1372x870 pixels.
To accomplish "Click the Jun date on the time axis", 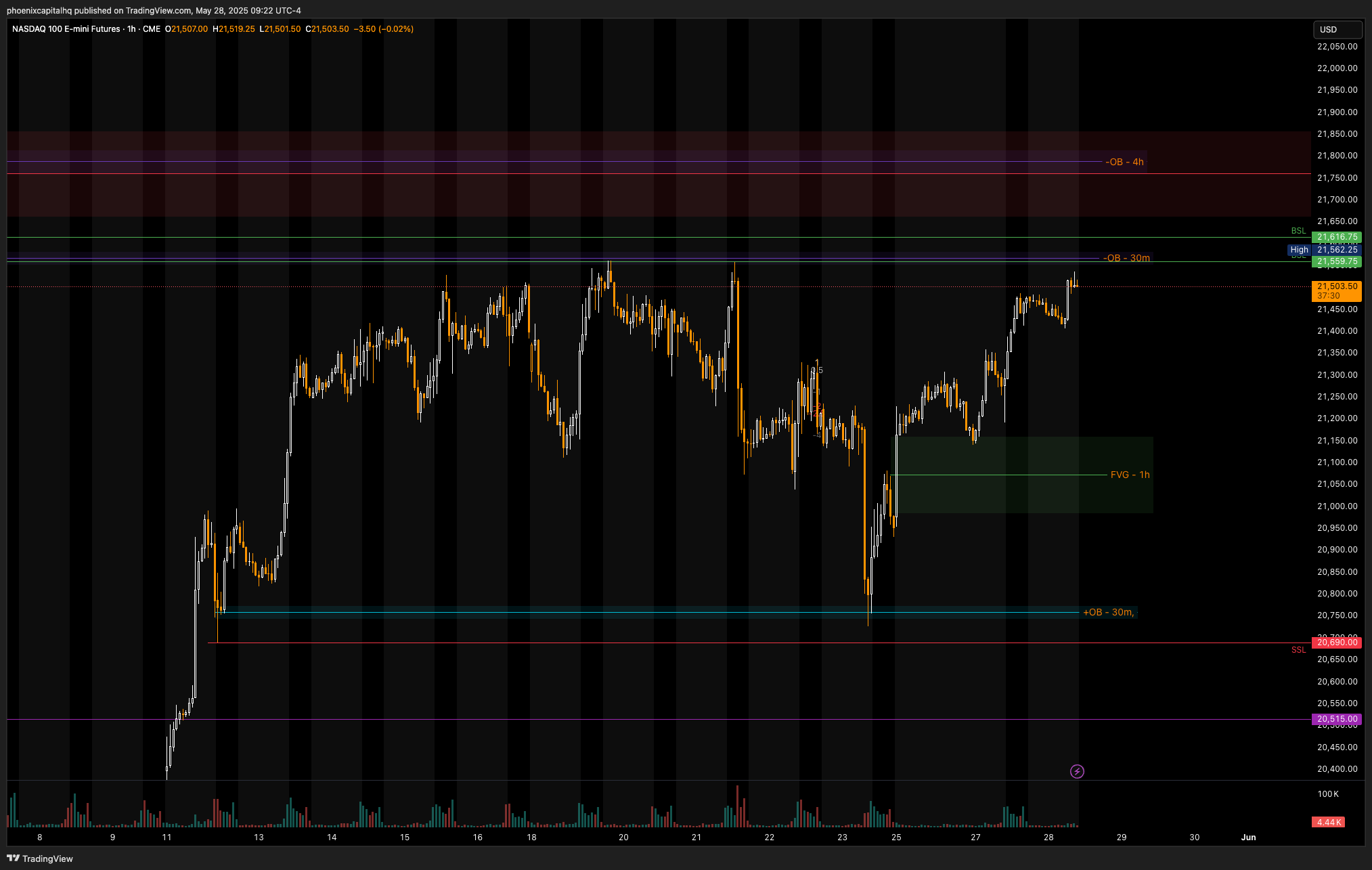I will click(x=1248, y=838).
